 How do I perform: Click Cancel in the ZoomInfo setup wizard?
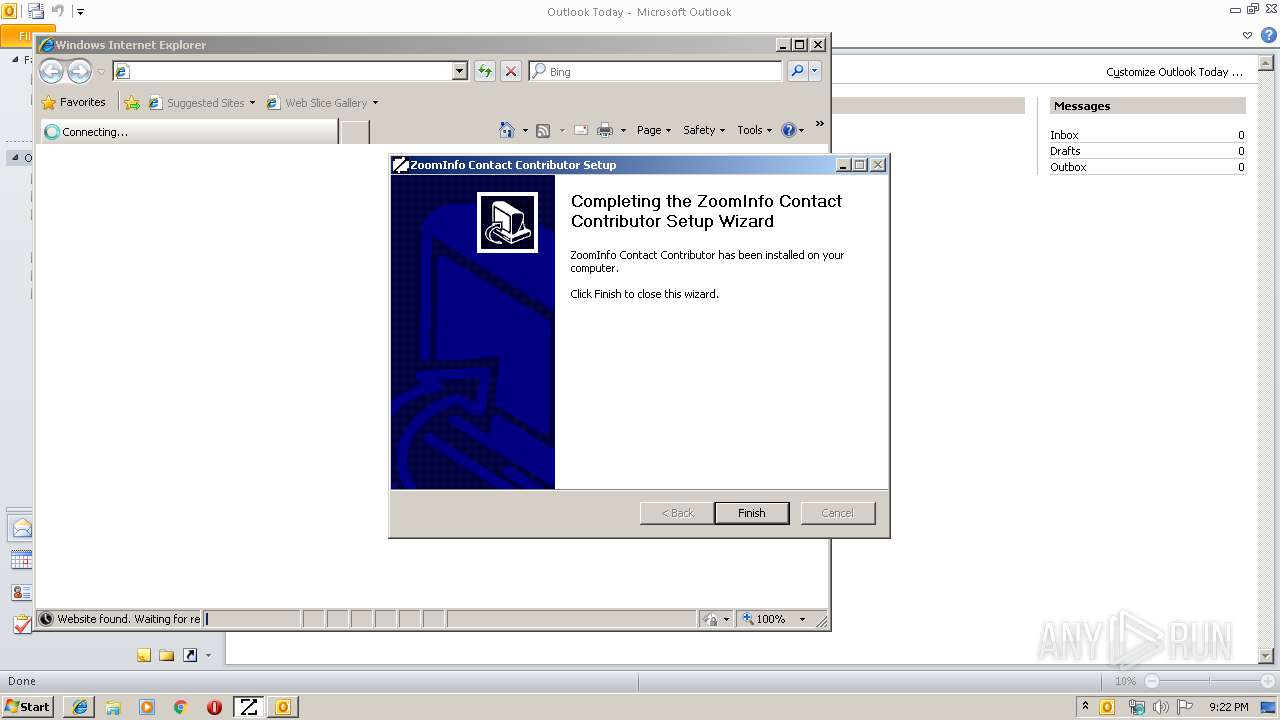(837, 513)
